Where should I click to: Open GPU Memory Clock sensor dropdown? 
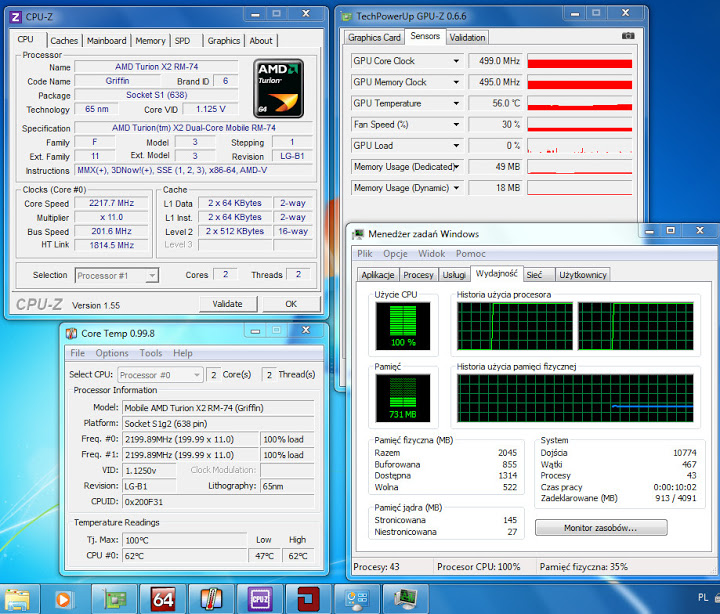(456, 82)
